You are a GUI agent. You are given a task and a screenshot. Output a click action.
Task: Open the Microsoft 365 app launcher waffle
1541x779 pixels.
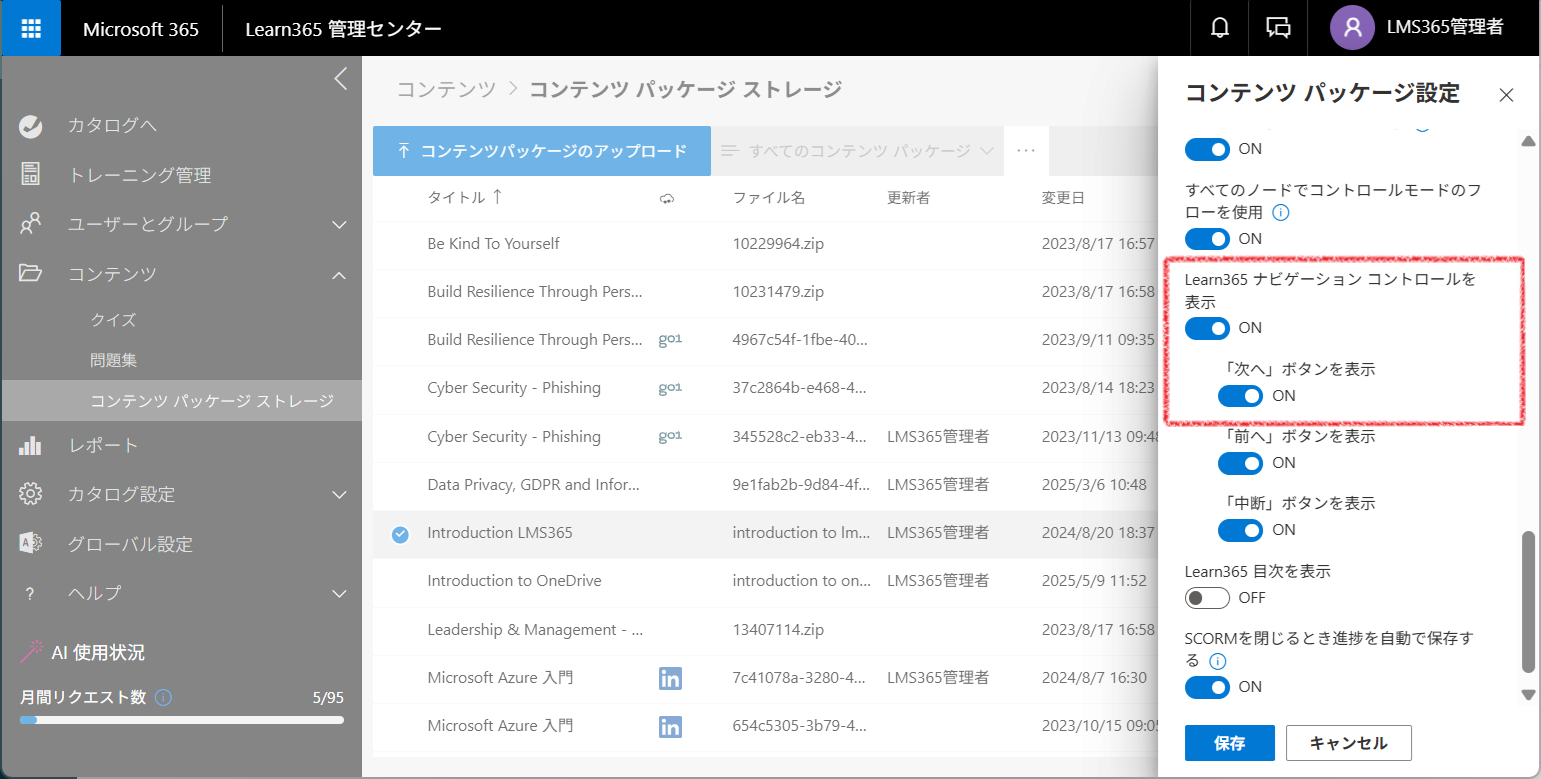click(x=30, y=28)
